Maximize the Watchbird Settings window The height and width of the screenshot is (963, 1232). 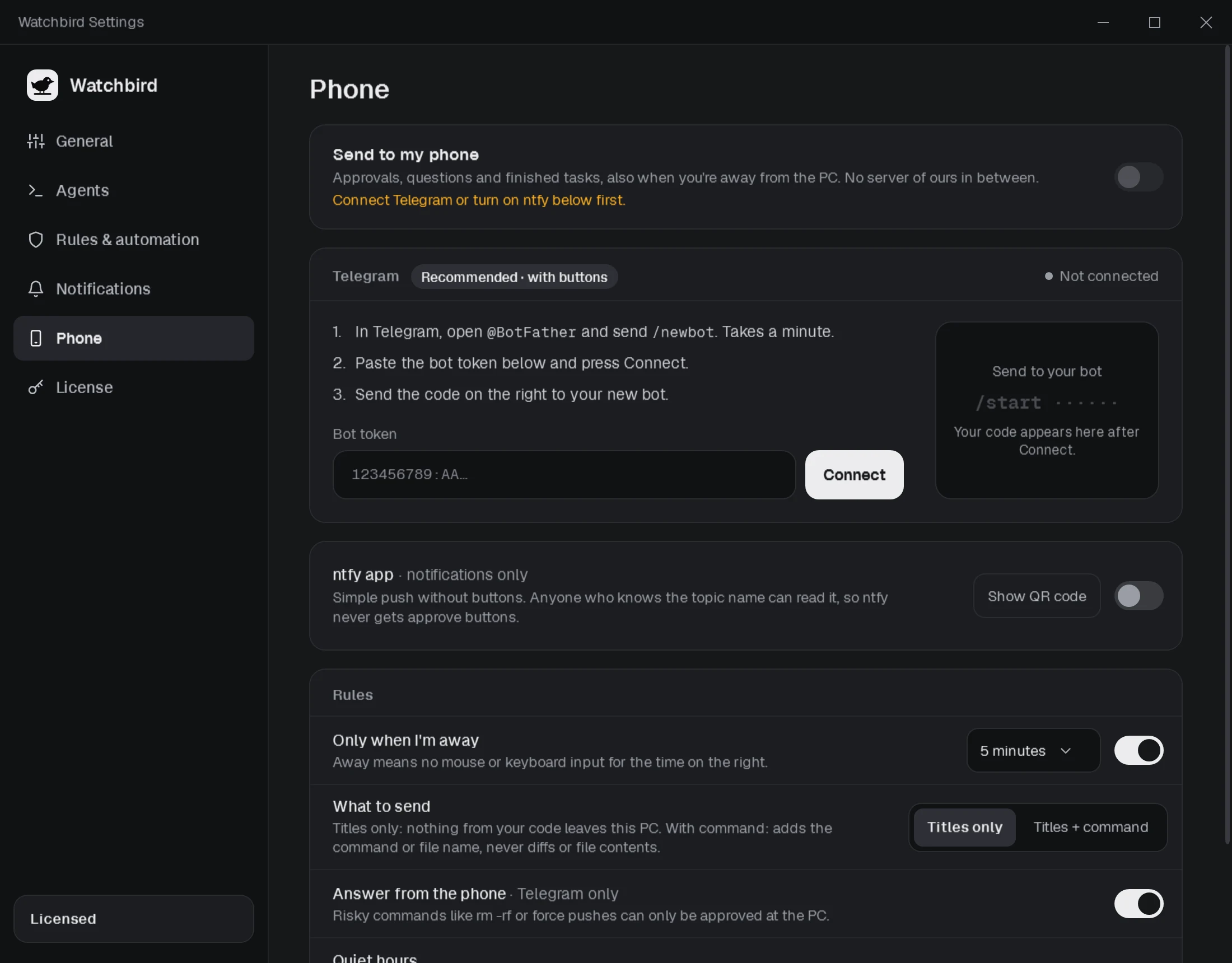tap(1154, 22)
